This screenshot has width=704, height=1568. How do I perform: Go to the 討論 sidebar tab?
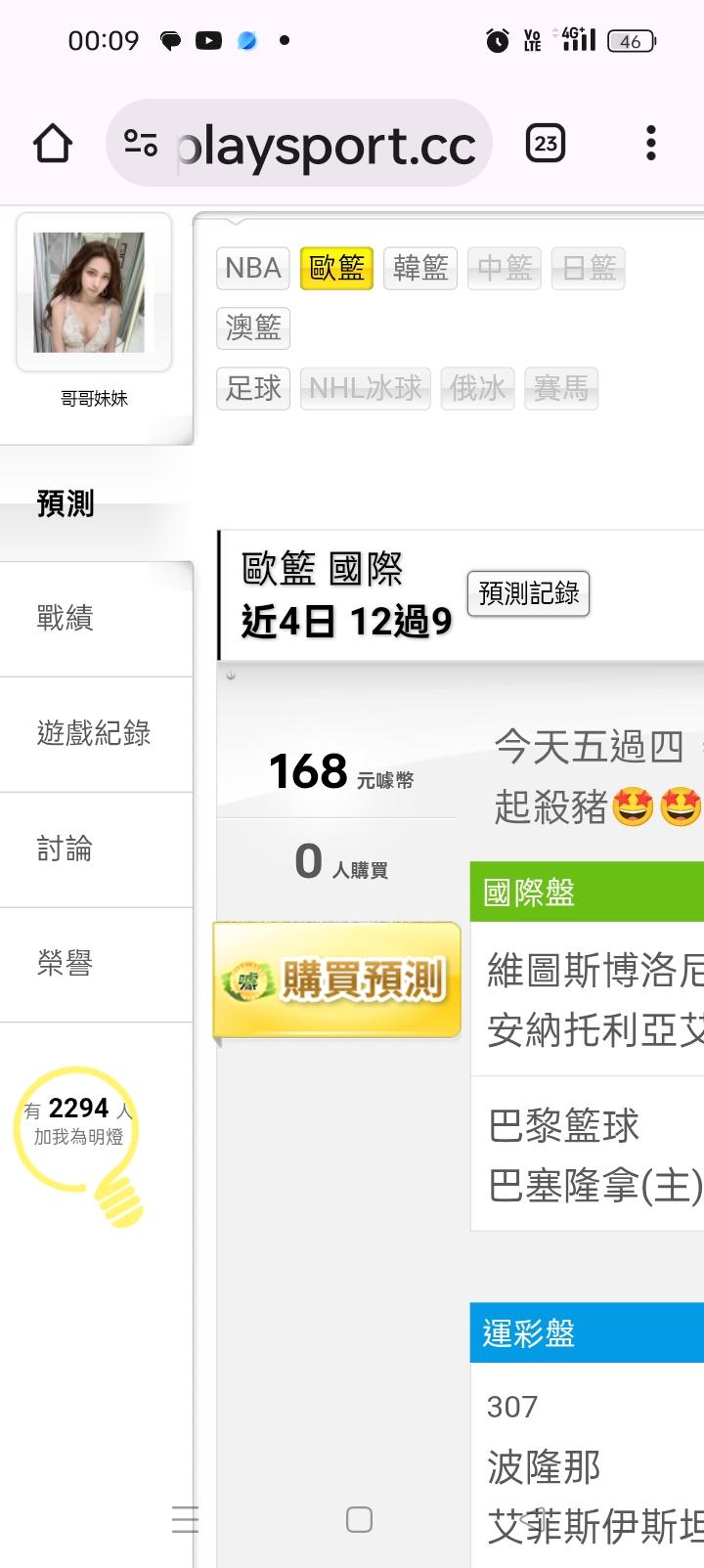point(96,849)
